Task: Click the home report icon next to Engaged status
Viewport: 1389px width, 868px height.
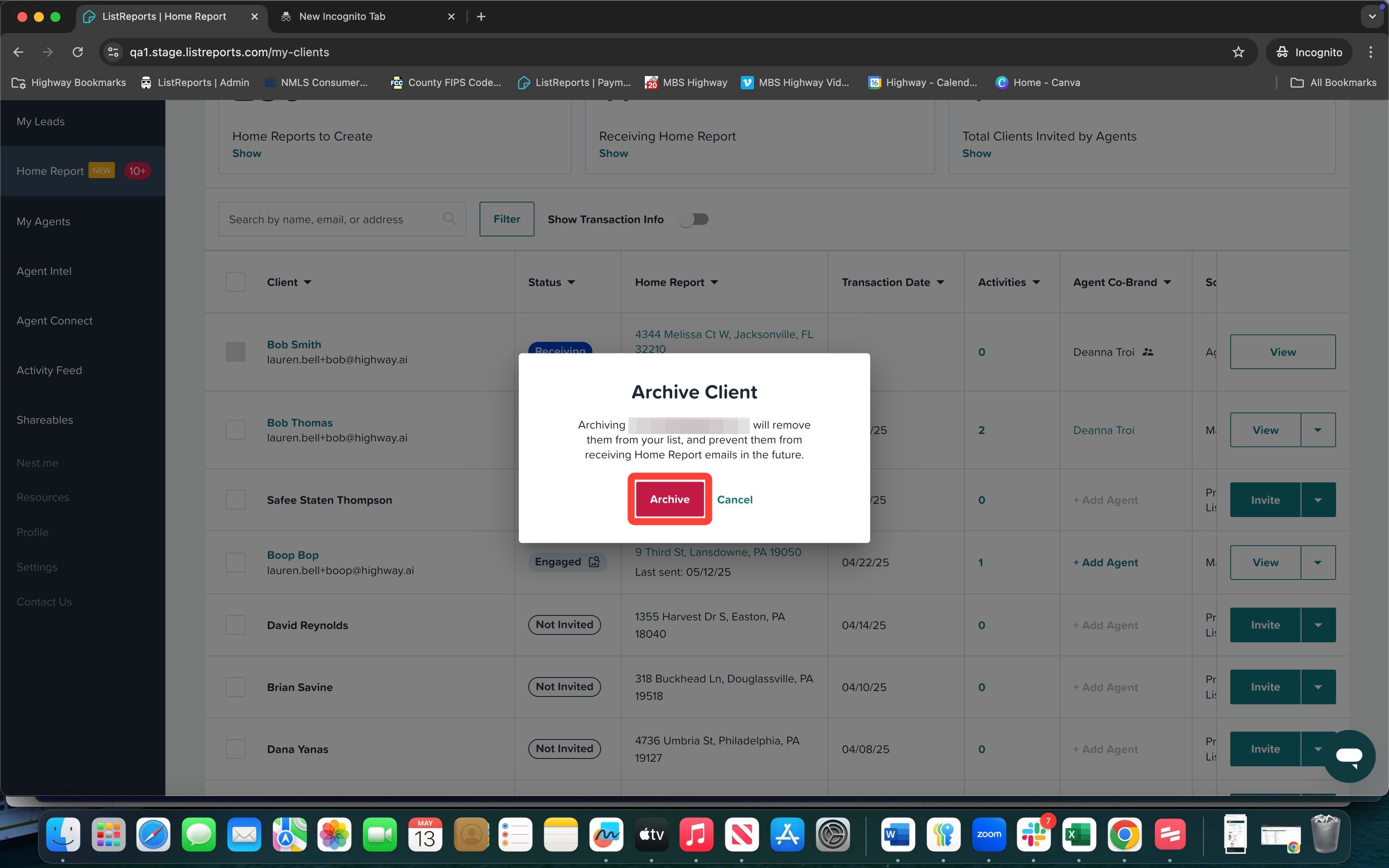Action: [x=595, y=562]
